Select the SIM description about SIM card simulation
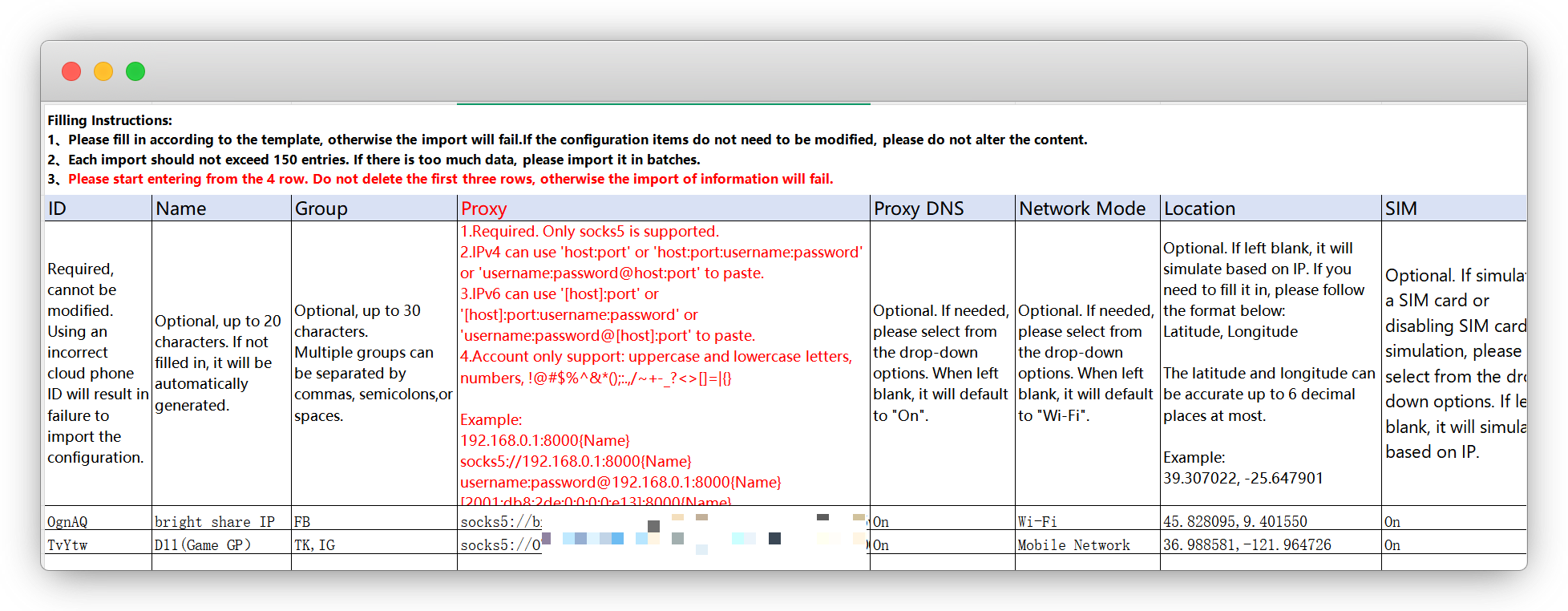 (x=1454, y=363)
